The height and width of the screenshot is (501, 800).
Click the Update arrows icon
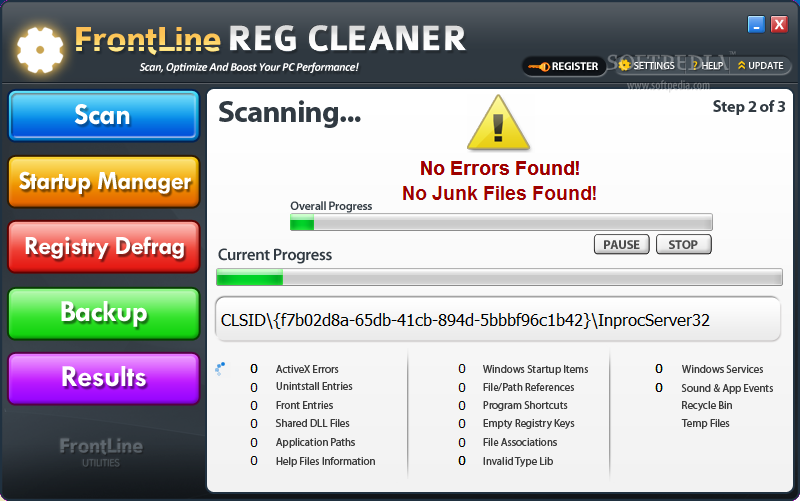741,65
